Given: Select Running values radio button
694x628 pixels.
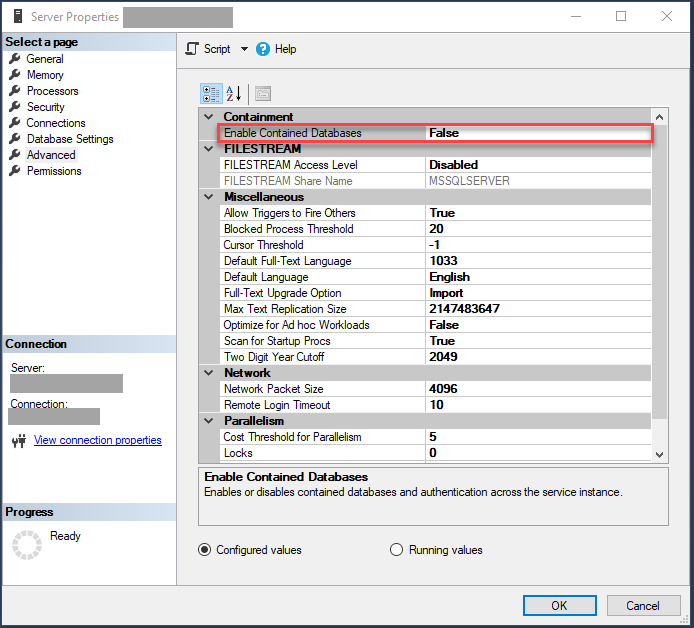Looking at the screenshot, I should pyautogui.click(x=396, y=550).
